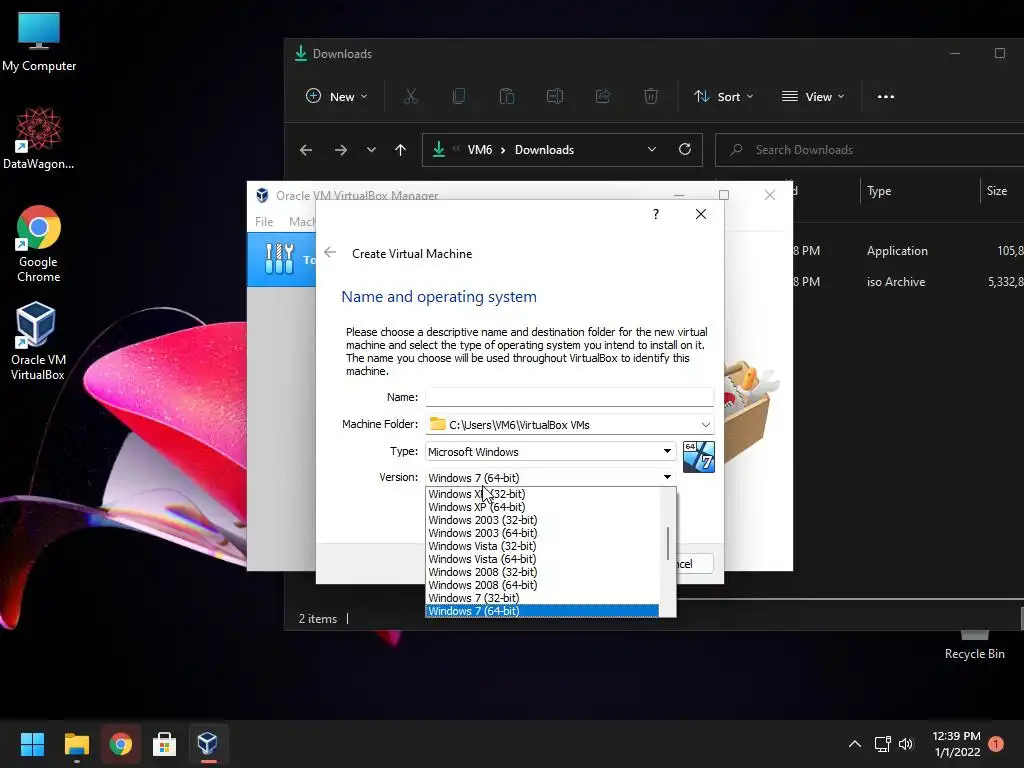Select Windows XP (64-bit) from list
This screenshot has width=1024, height=768.
542,507
